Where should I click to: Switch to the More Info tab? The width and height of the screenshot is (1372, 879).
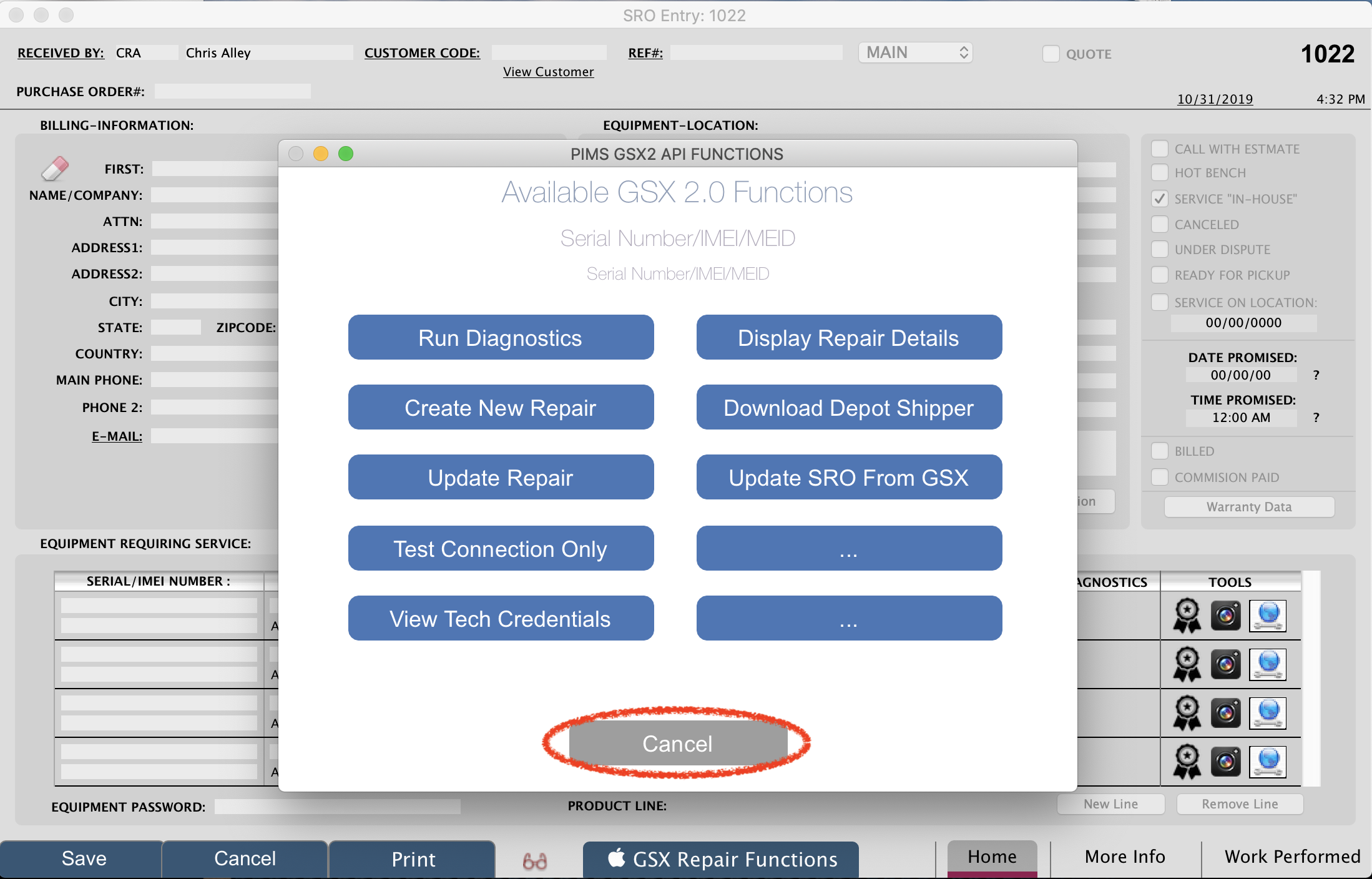point(1125,857)
